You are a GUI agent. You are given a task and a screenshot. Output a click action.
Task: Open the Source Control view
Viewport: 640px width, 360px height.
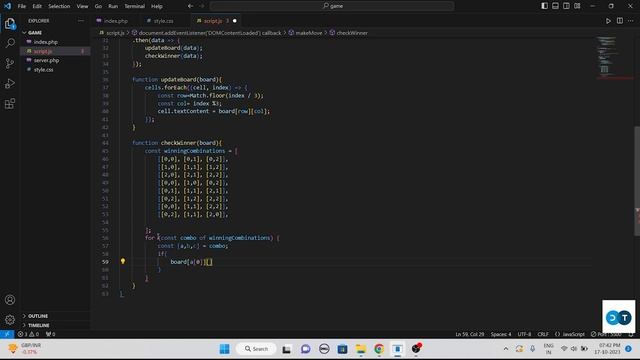[x=10, y=63]
